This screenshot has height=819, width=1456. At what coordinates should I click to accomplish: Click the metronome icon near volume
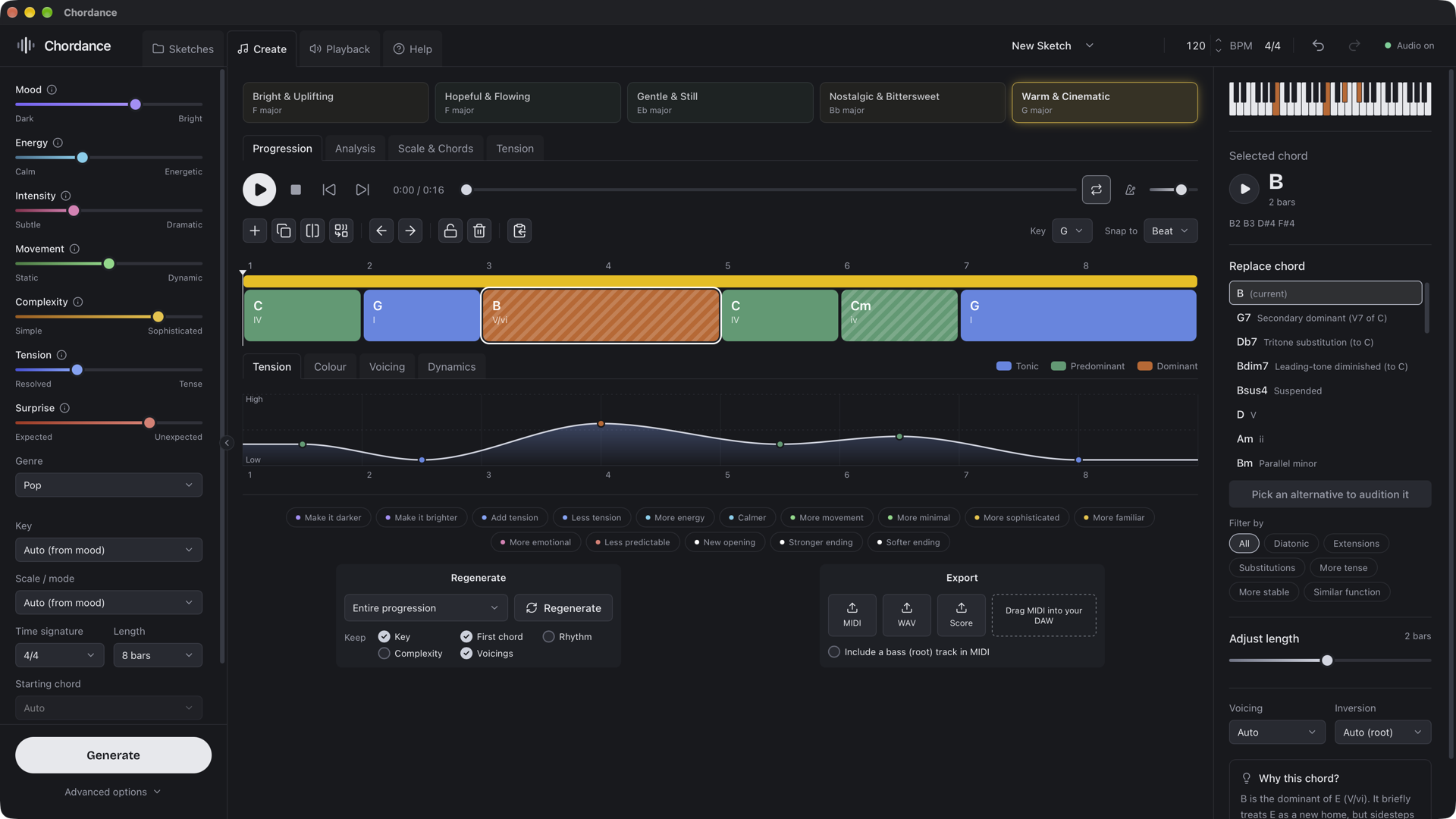pos(1131,190)
